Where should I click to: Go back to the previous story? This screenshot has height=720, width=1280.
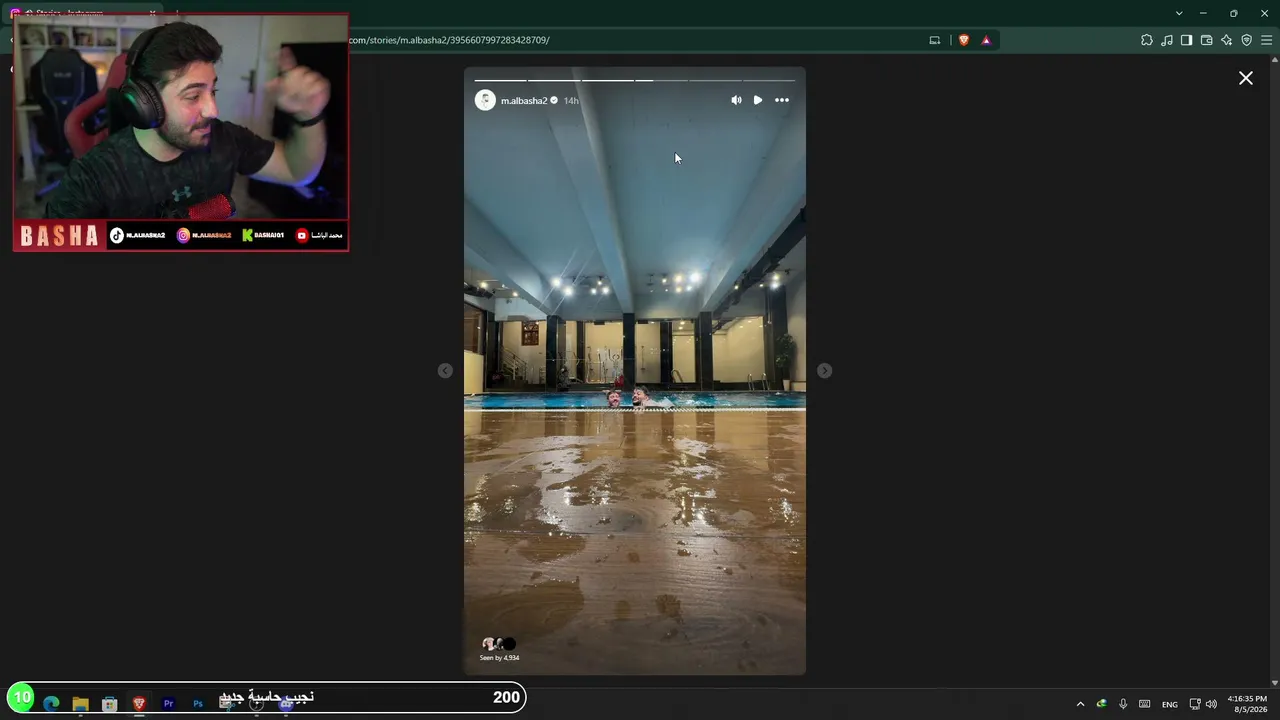pos(445,371)
